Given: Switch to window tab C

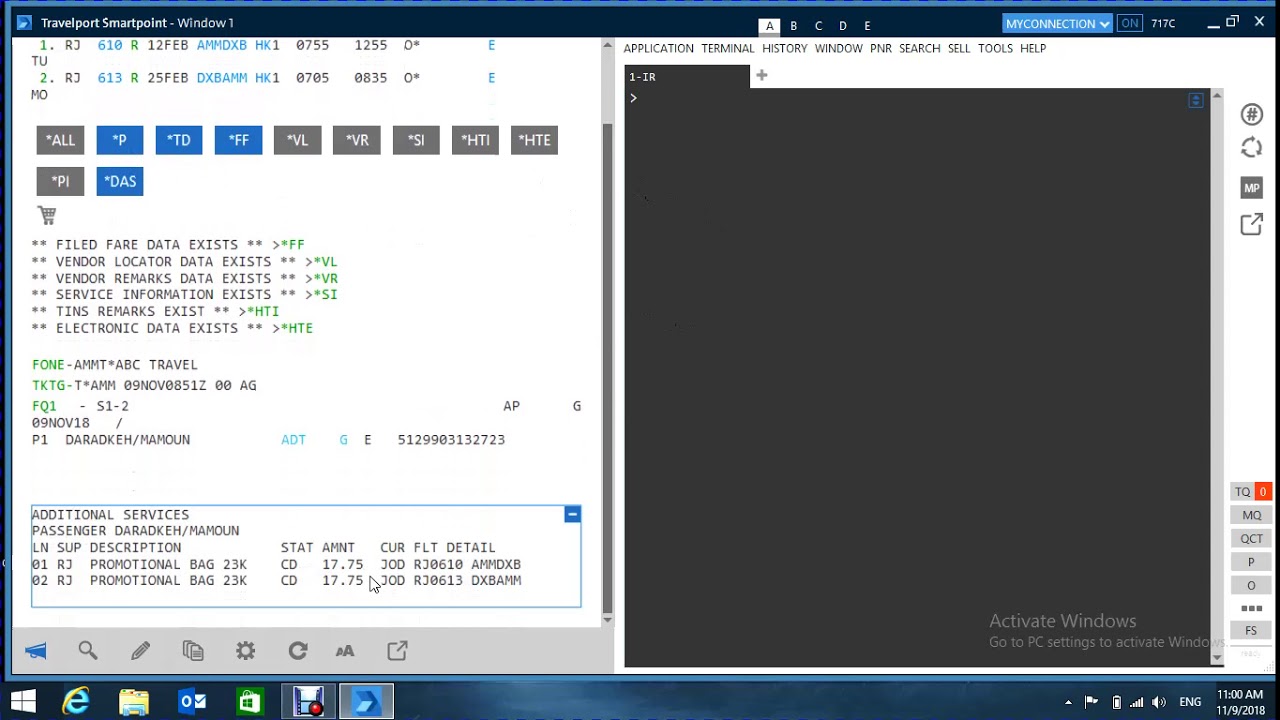Looking at the screenshot, I should 818,26.
